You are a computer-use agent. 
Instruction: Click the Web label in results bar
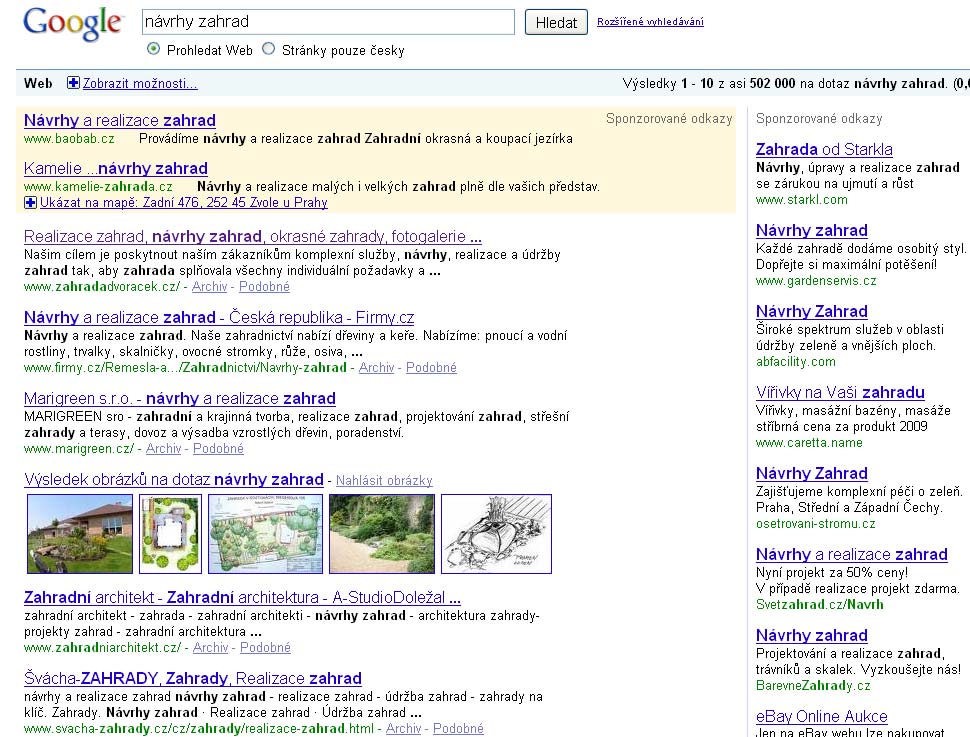point(38,84)
